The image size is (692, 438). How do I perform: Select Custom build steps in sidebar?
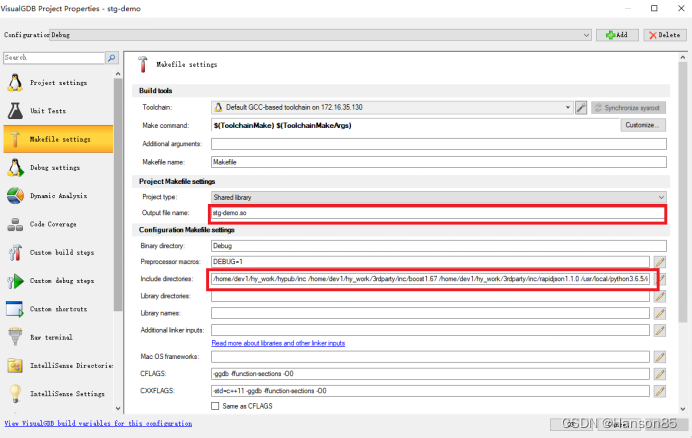click(x=58, y=253)
